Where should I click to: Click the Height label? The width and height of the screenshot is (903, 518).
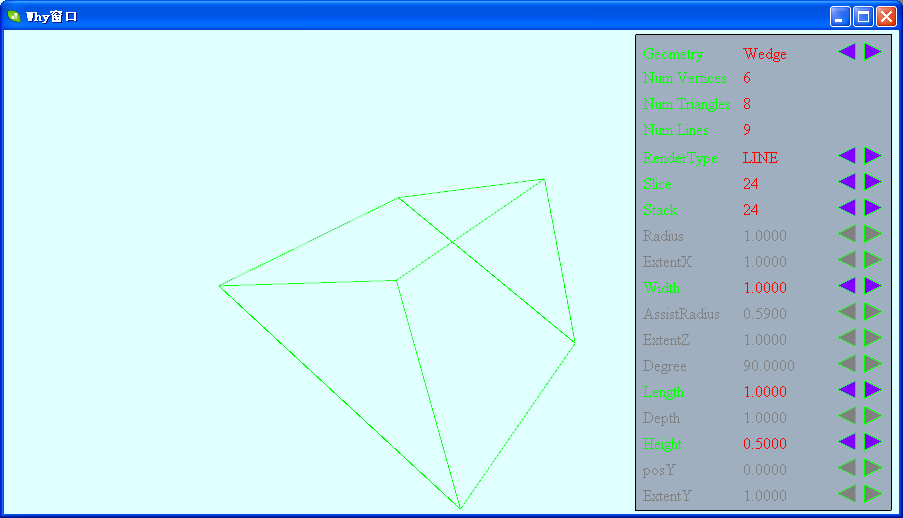click(662, 444)
